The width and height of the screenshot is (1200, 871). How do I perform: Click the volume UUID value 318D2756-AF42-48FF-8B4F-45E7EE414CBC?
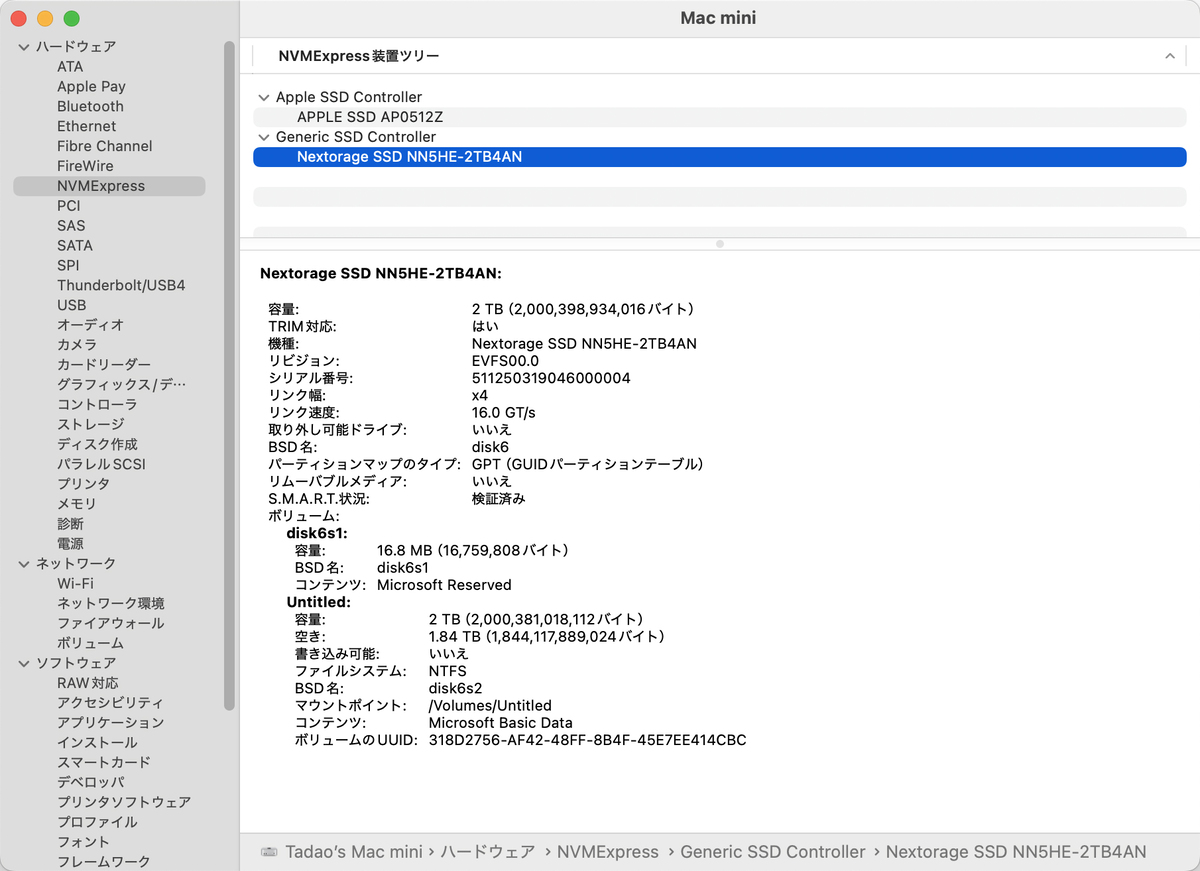(x=587, y=741)
